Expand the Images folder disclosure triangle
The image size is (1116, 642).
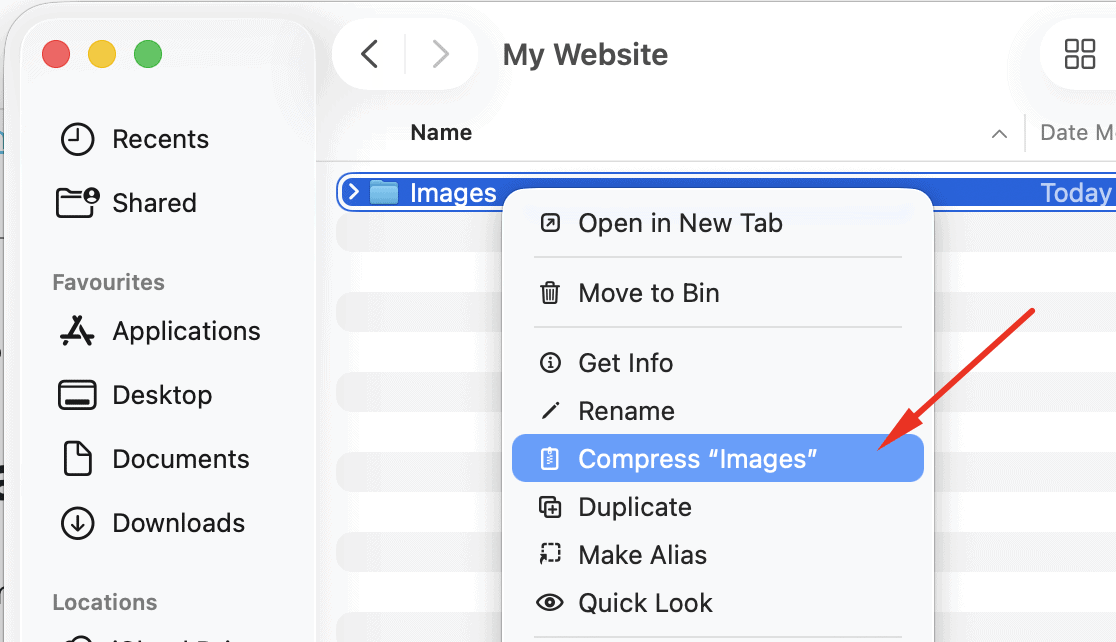tap(352, 192)
